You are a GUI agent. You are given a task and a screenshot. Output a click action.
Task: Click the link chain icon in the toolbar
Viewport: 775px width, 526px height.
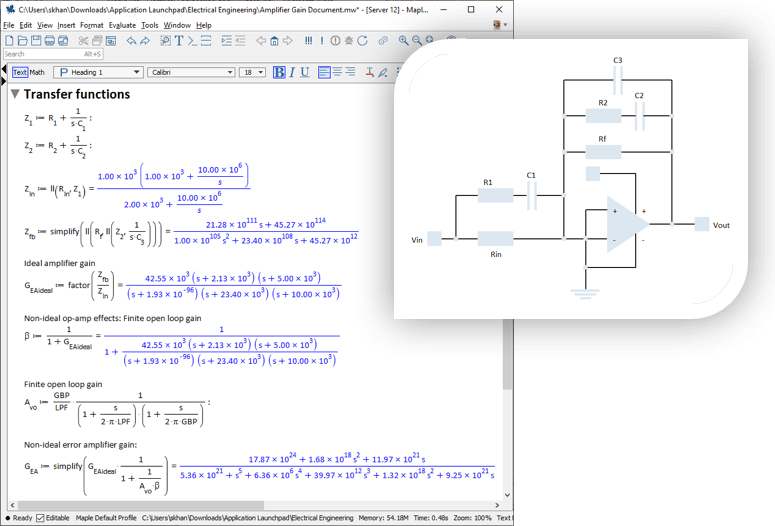pos(383,41)
